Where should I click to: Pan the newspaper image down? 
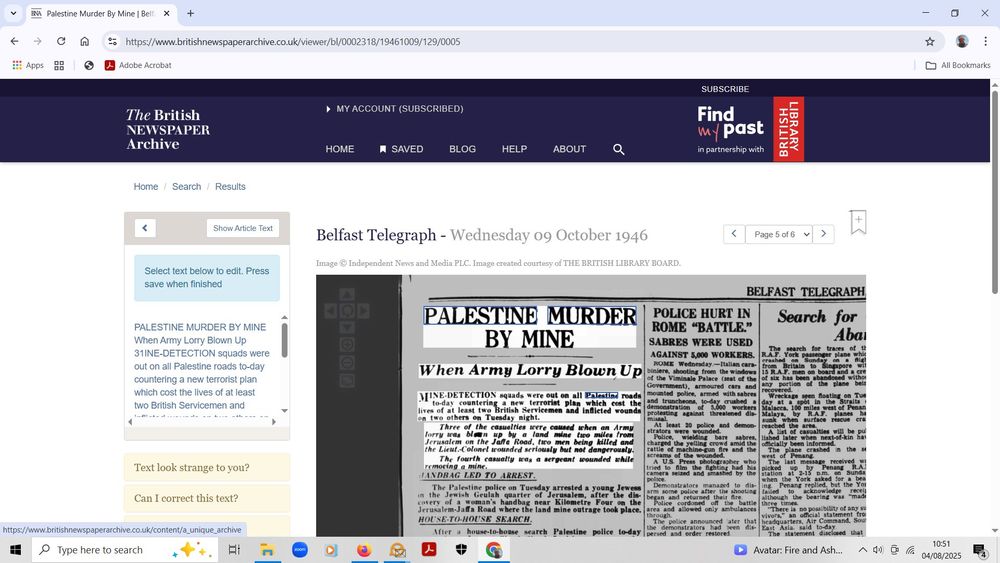347,328
